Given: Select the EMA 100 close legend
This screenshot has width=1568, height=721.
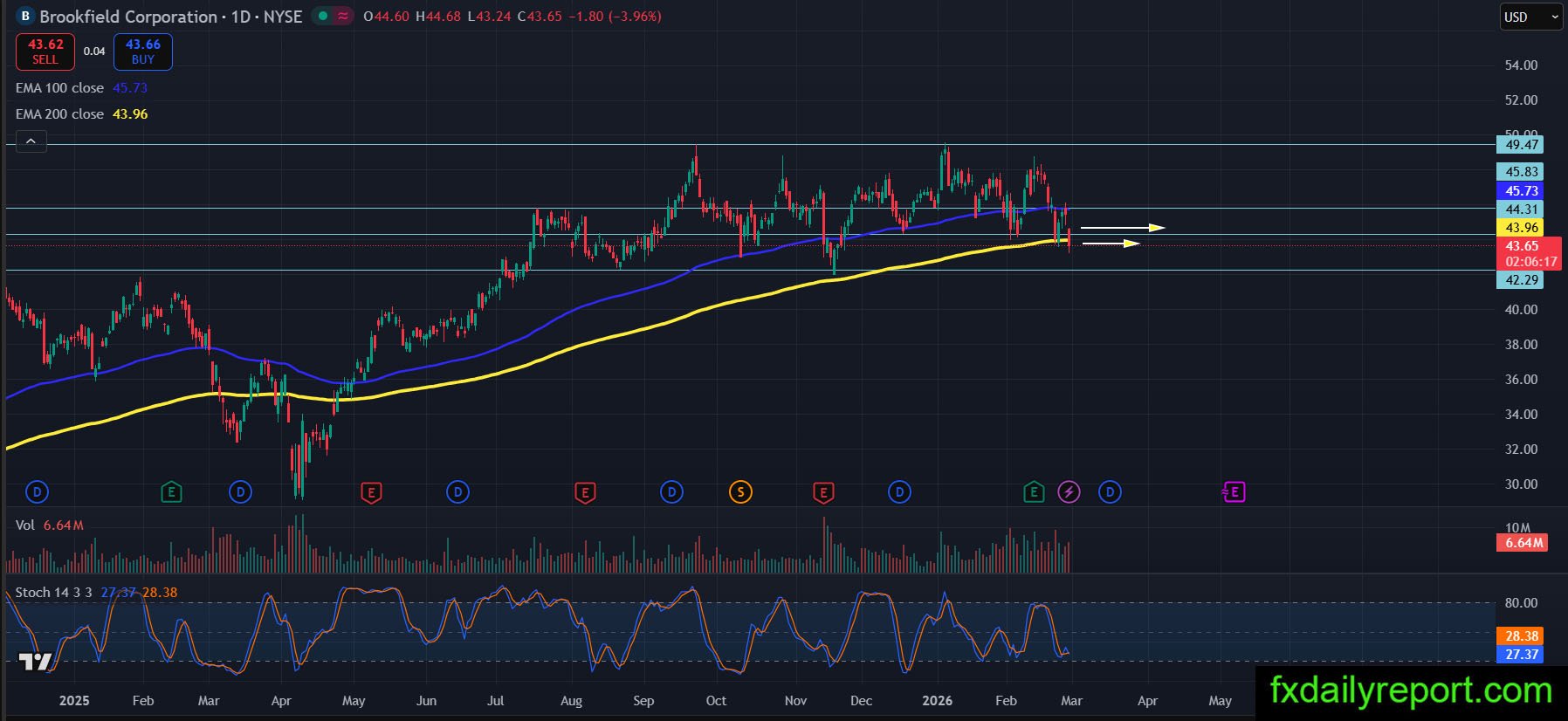Looking at the screenshot, I should pos(59,88).
